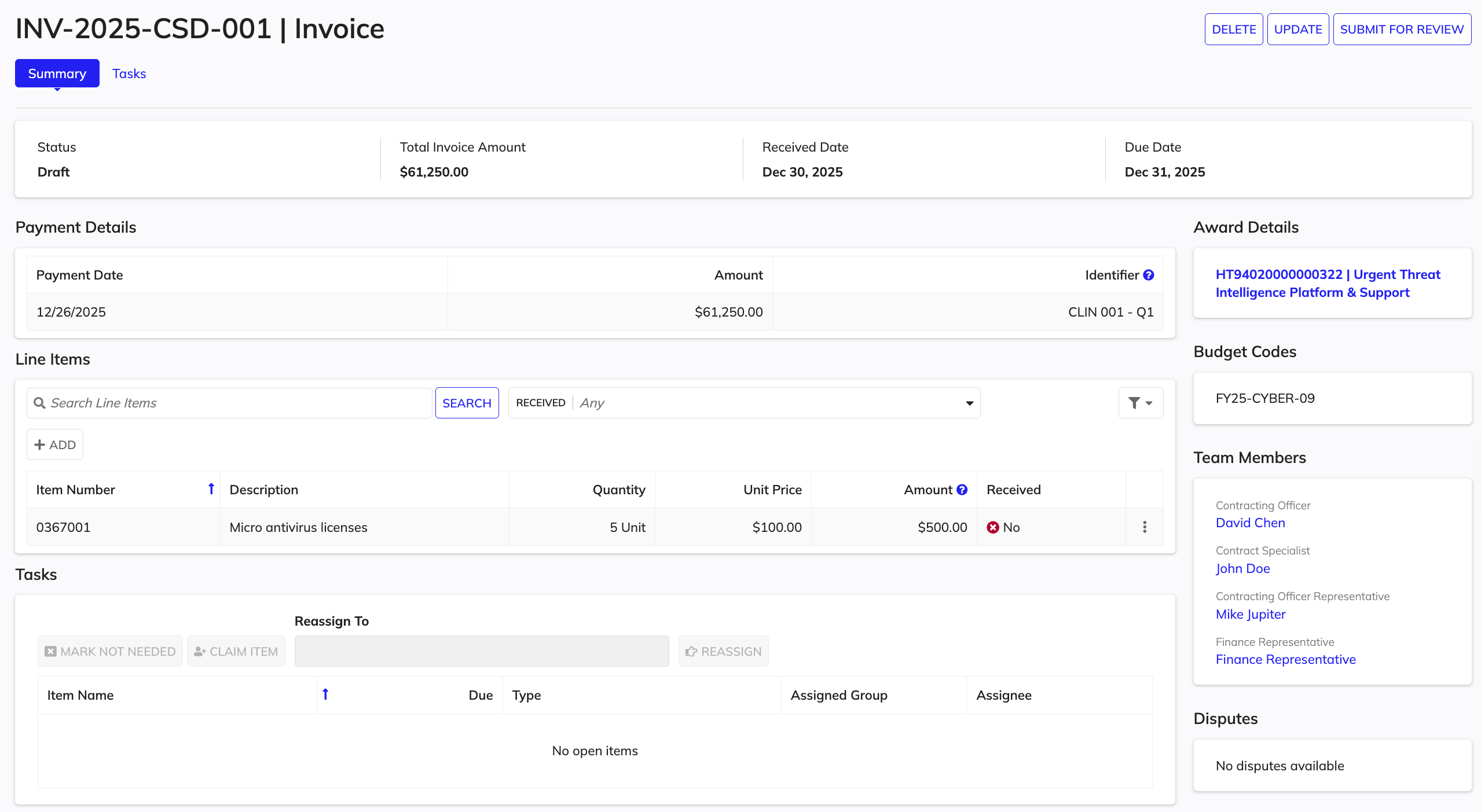The height and width of the screenshot is (812, 1481).
Task: Open the Received filter dropdown
Action: click(744, 403)
